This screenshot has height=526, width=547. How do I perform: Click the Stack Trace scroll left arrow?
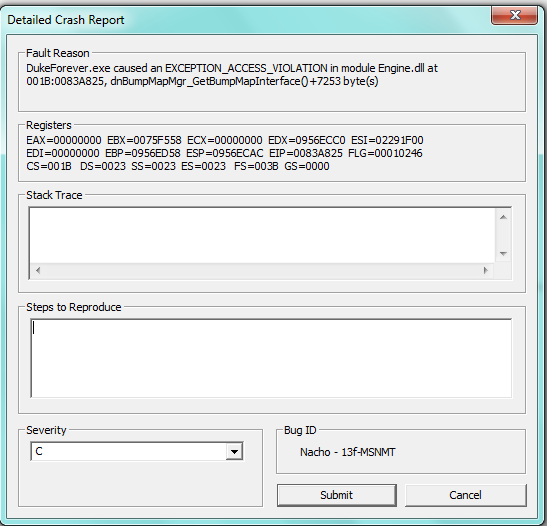(x=38, y=270)
